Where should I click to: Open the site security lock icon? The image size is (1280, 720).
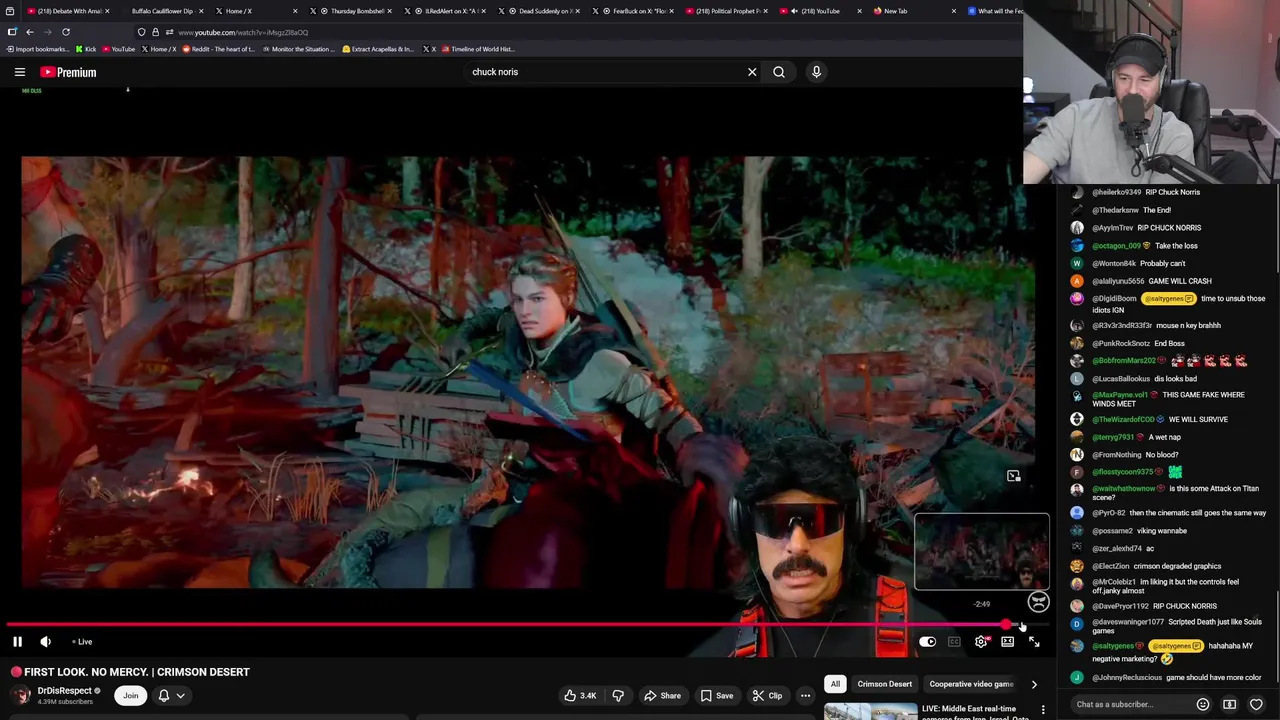155,32
